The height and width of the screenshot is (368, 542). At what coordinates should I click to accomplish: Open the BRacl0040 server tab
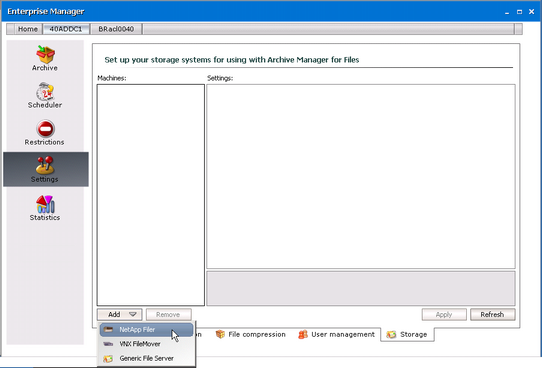(x=116, y=29)
